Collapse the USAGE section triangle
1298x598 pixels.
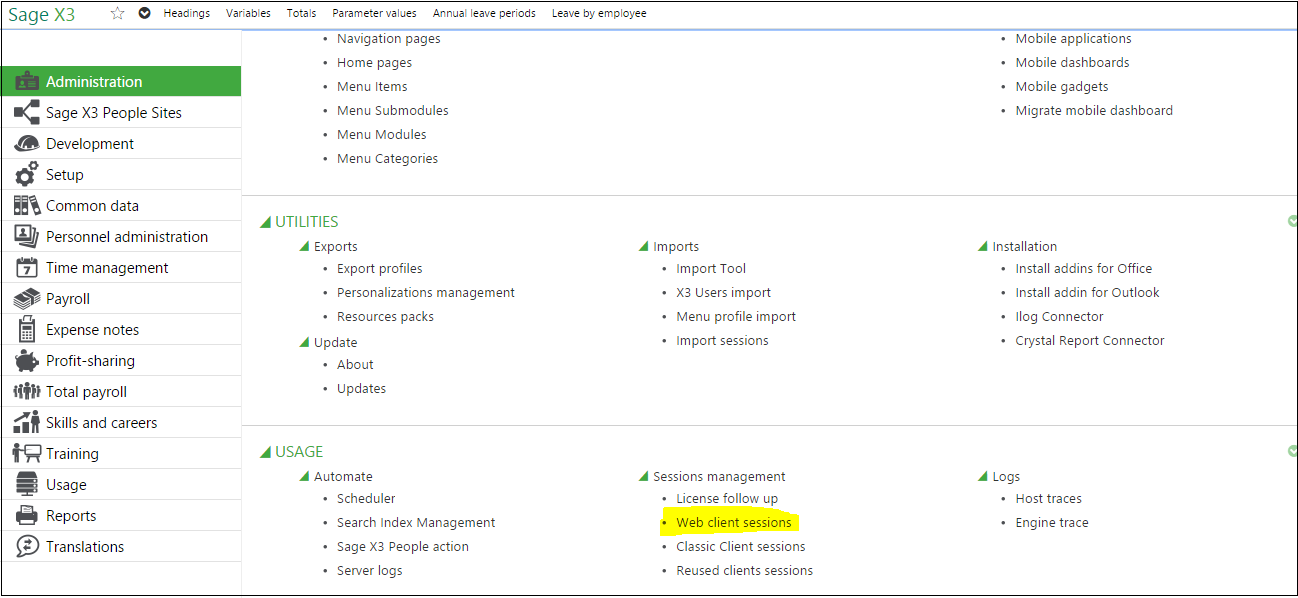click(x=265, y=452)
